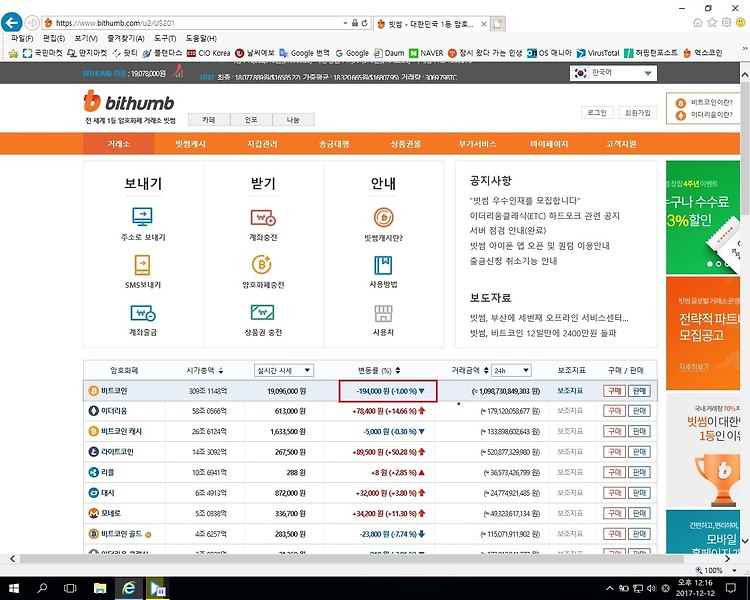Click the 빗썸캐시란? coin icon
750x600 pixels.
383,217
